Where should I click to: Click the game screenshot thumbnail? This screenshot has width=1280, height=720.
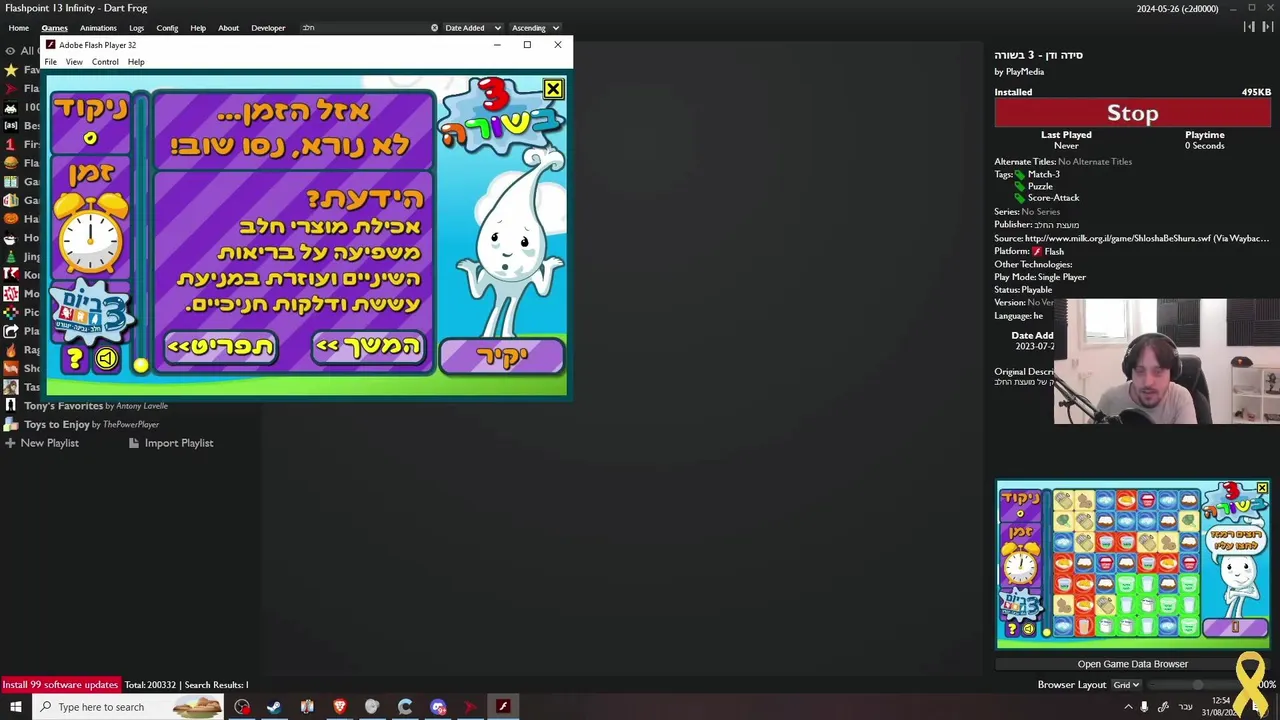pos(1132,564)
